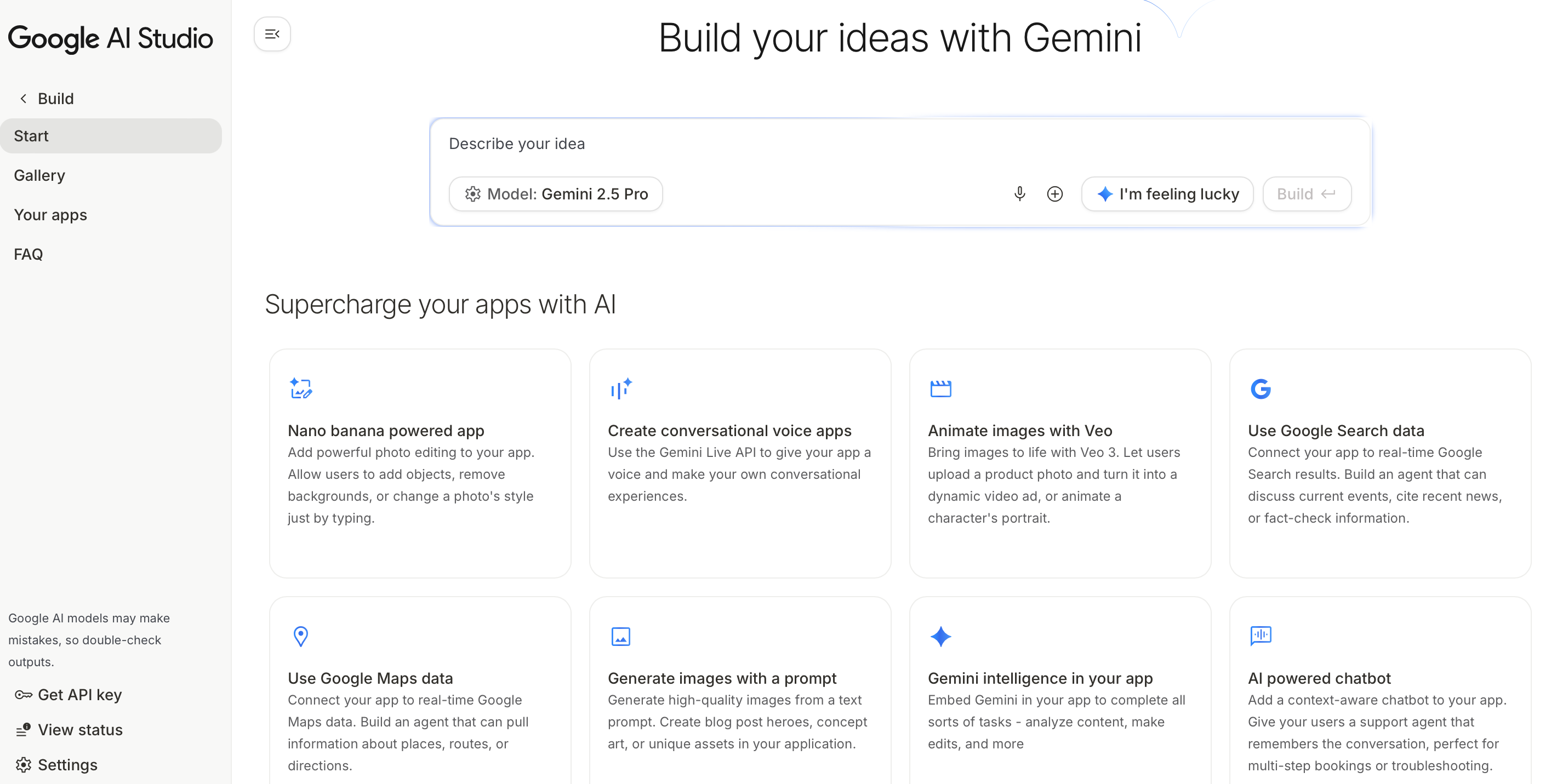Viewport: 1551px width, 784px height.
Task: Select the Start sidebar item
Action: (x=111, y=136)
